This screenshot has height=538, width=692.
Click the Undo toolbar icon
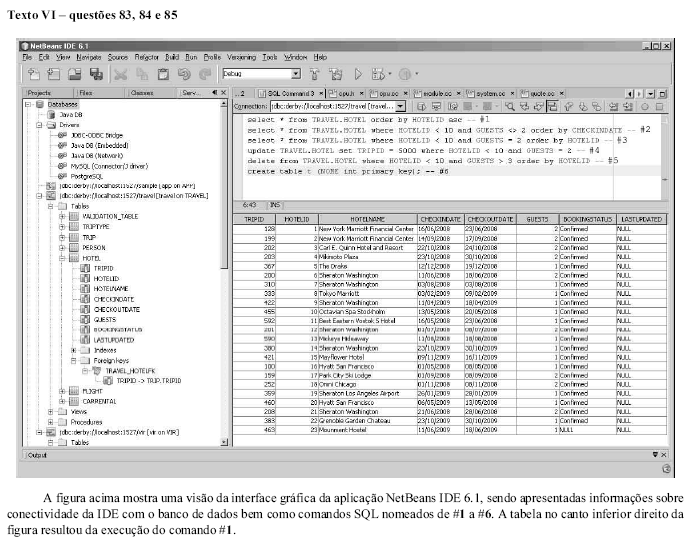point(184,75)
